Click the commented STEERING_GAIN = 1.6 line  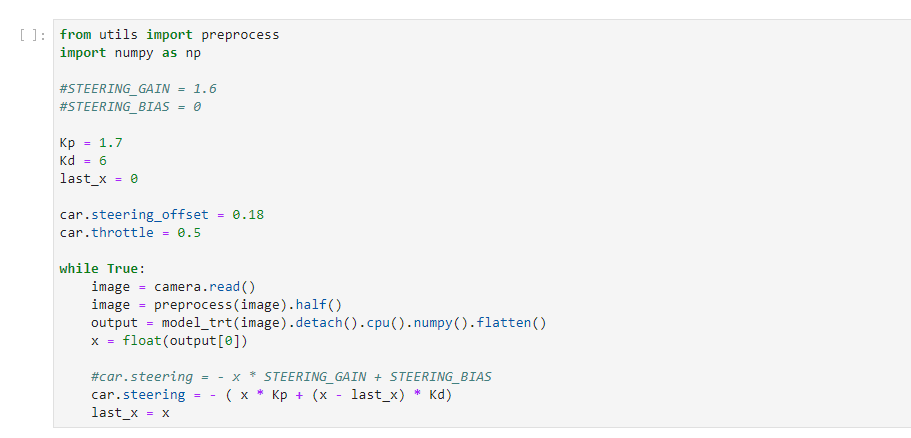pyautogui.click(x=138, y=89)
